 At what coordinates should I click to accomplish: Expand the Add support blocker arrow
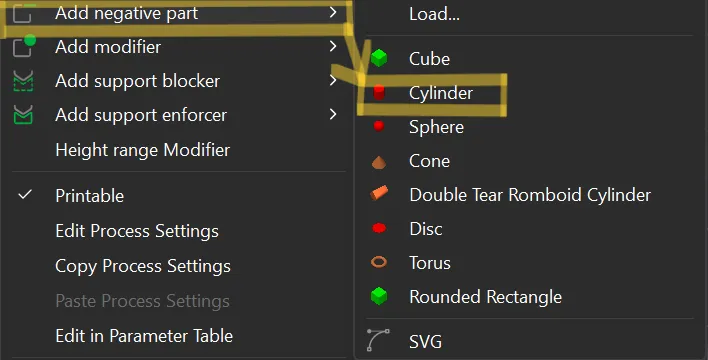click(x=333, y=80)
